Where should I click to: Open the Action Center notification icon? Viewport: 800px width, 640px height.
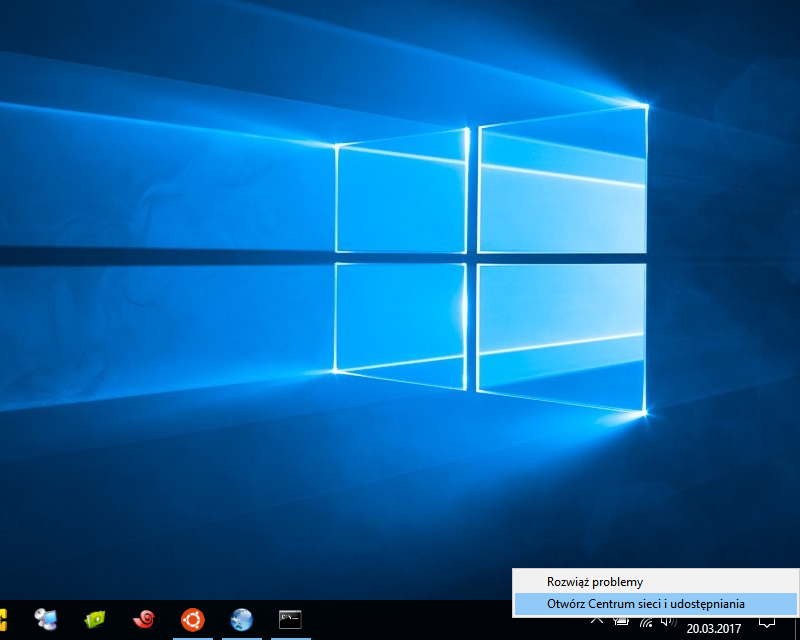coord(767,622)
